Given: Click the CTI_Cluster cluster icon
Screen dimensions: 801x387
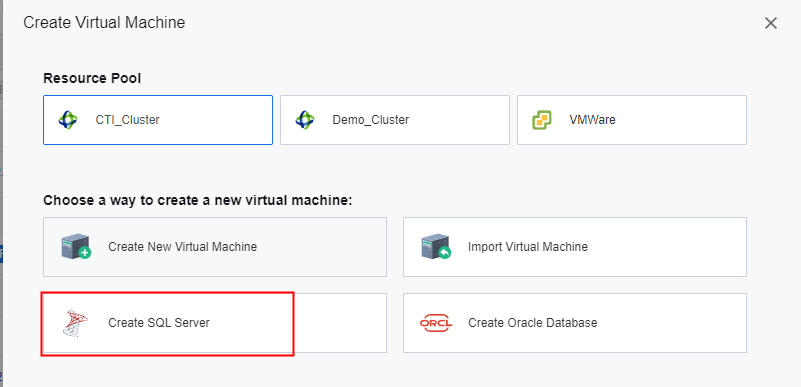Looking at the screenshot, I should point(68,120).
